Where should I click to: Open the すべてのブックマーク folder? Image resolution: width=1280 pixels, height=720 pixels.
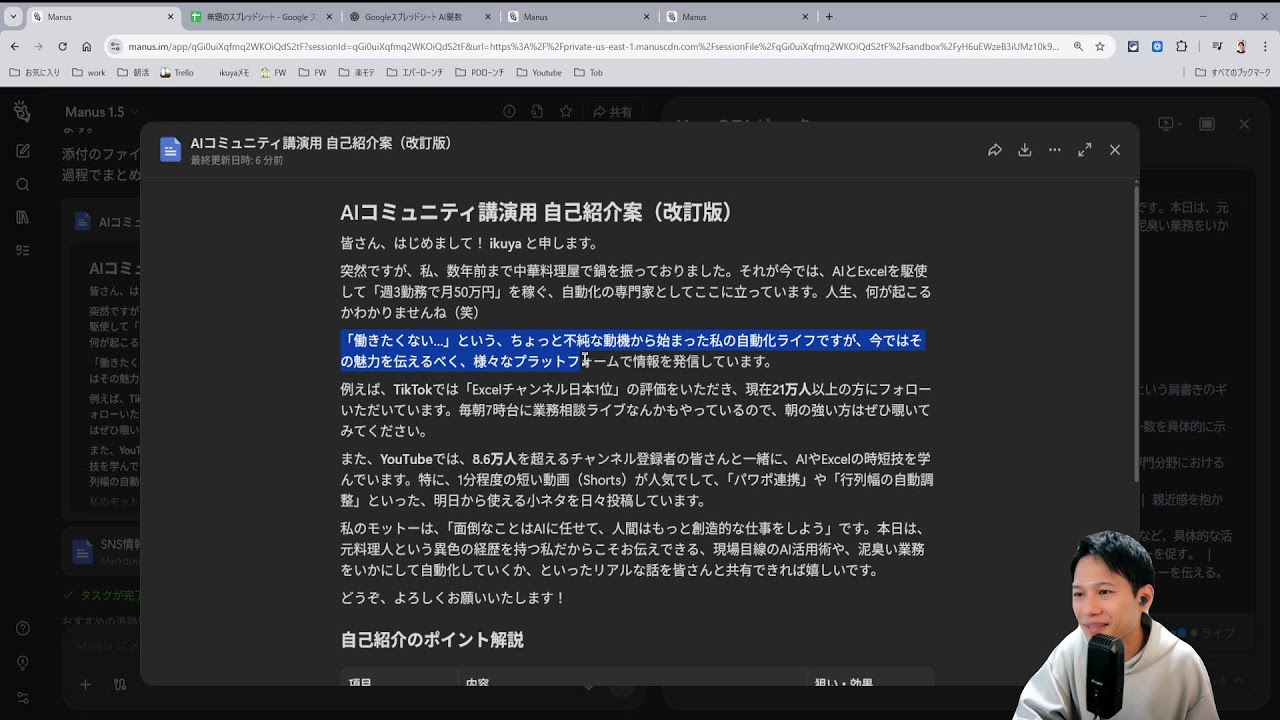coord(1232,73)
